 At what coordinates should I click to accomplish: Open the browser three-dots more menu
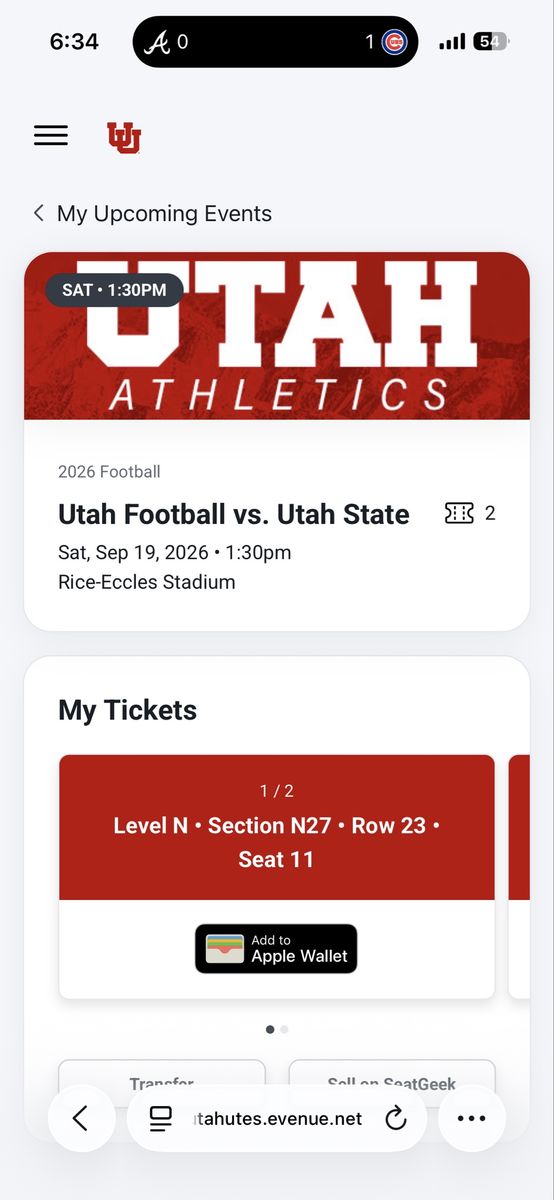[x=471, y=1118]
